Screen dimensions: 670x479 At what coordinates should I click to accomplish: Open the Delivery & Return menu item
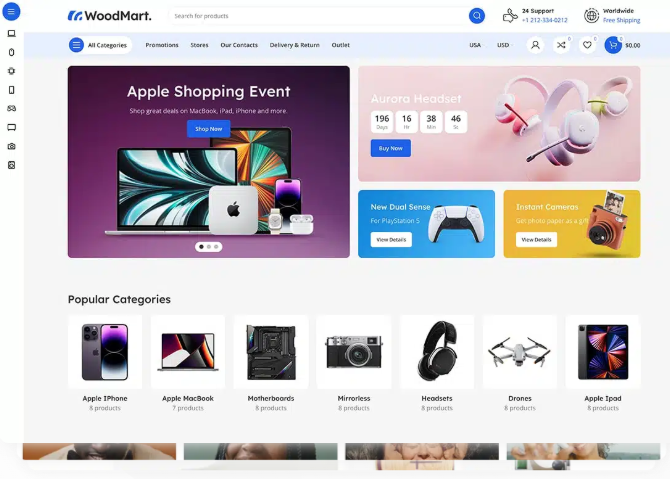[x=294, y=45]
